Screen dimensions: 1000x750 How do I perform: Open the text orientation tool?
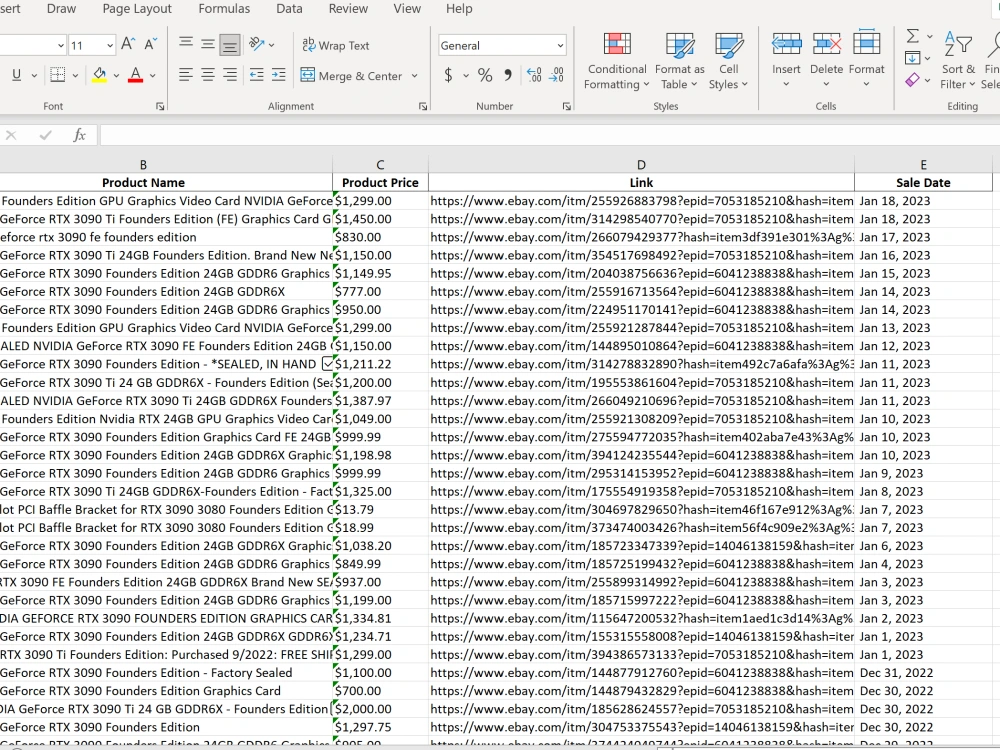[257, 44]
